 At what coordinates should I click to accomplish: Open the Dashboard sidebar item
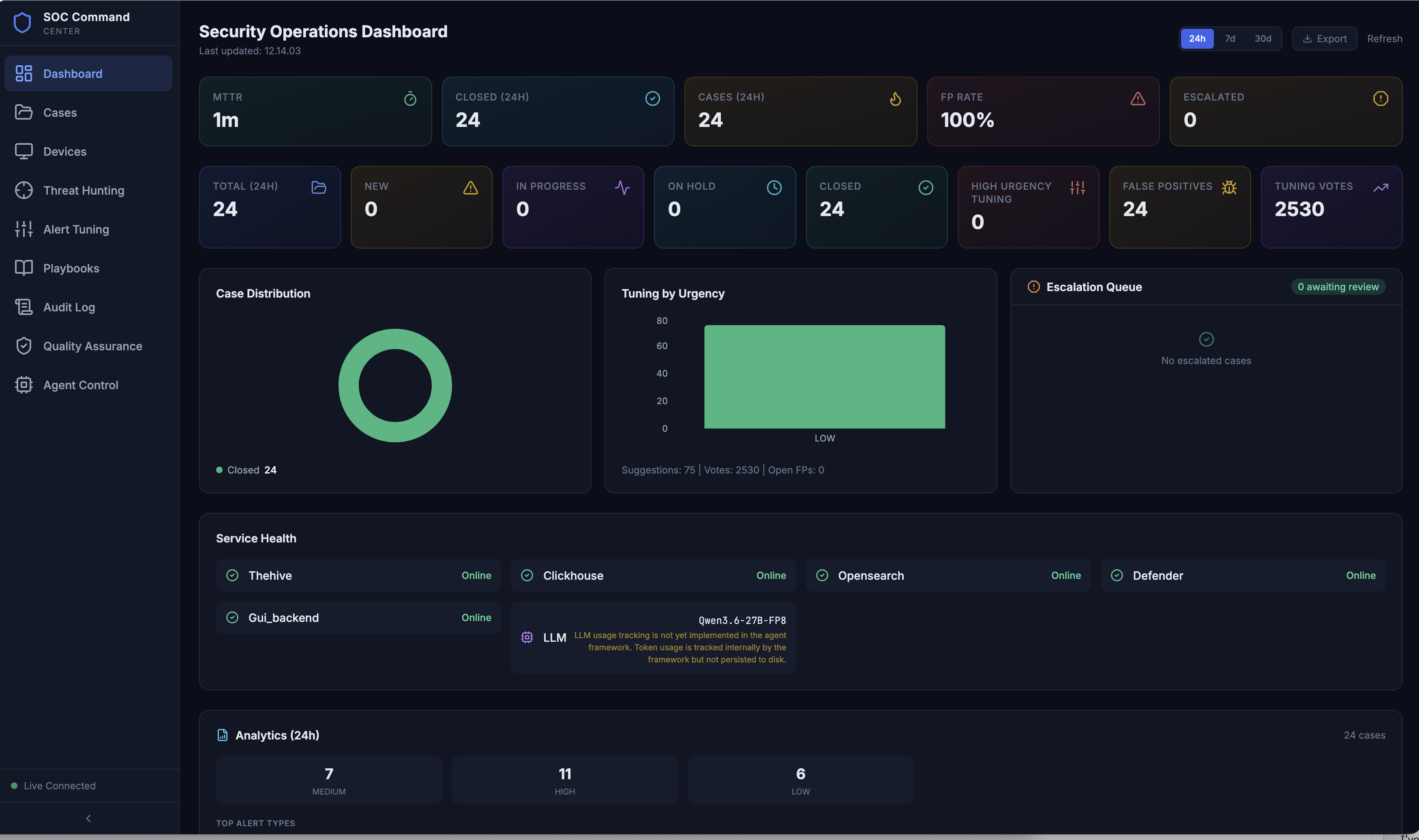point(88,74)
